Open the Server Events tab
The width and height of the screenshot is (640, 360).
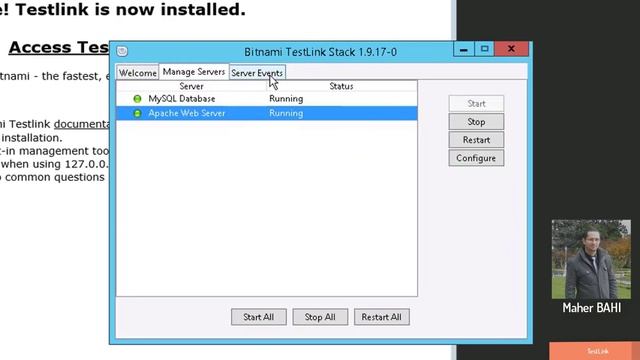(x=257, y=73)
